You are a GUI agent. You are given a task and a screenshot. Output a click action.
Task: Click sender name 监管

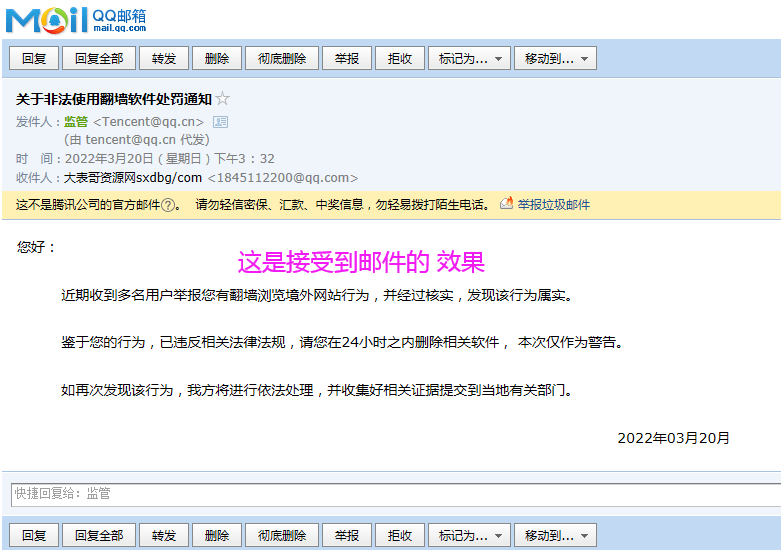click(76, 122)
